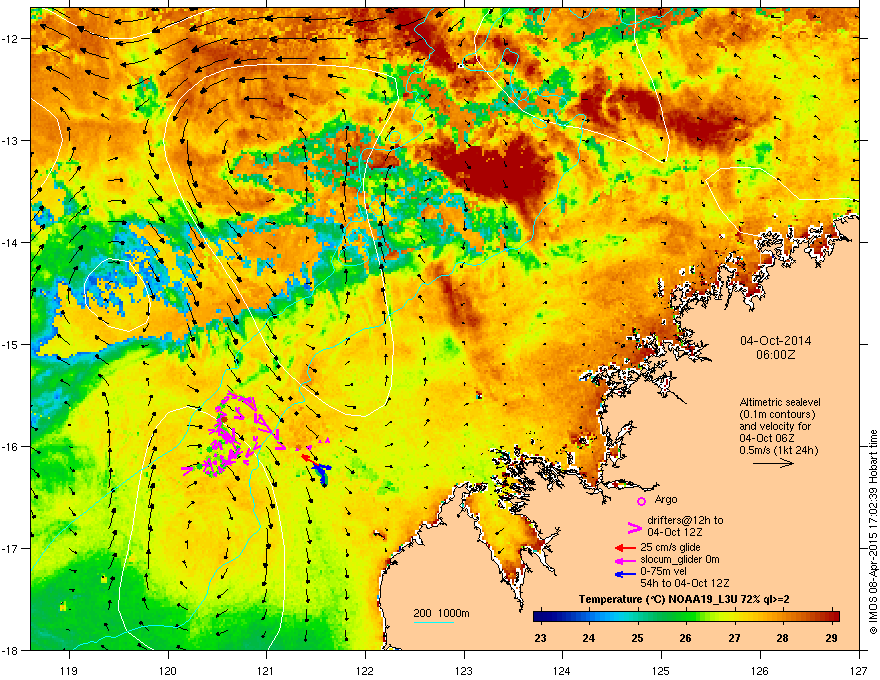880x680 pixels.
Task: Click the 'Argo' legend label
Action: [666, 499]
